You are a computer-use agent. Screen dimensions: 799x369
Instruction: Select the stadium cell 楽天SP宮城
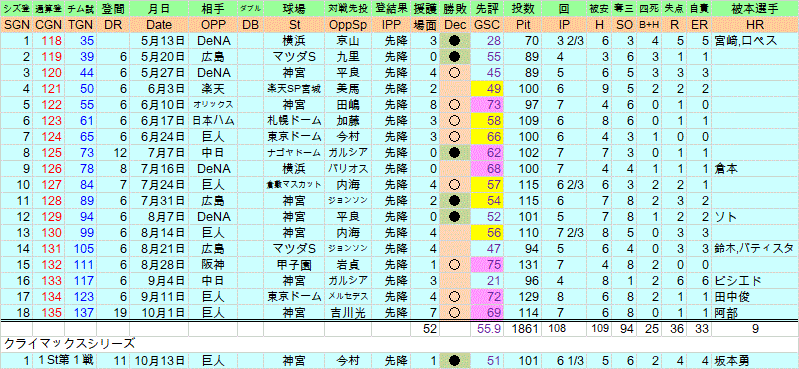pyautogui.click(x=294, y=90)
